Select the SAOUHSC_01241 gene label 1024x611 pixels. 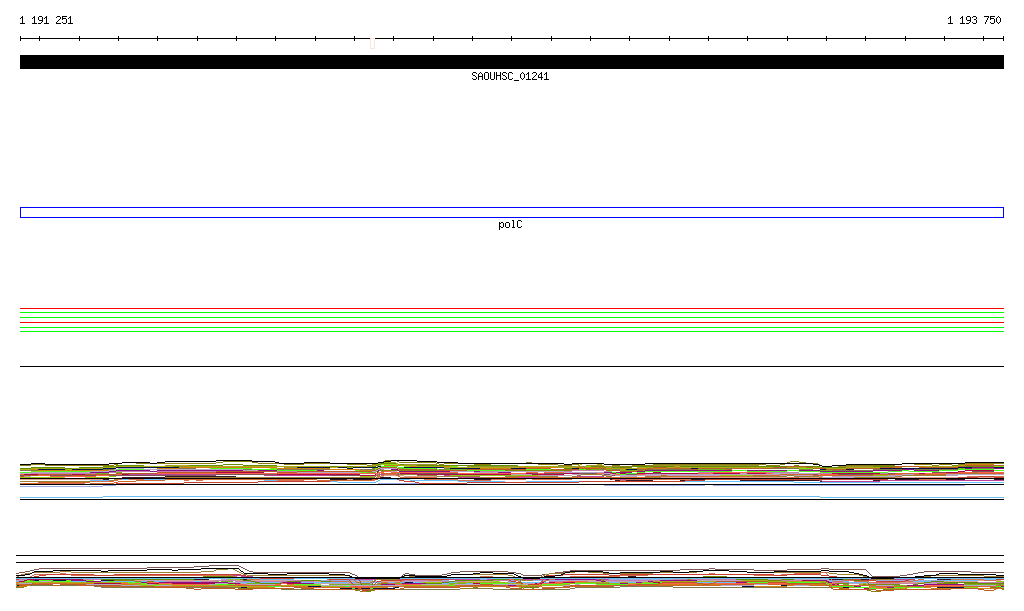point(510,76)
